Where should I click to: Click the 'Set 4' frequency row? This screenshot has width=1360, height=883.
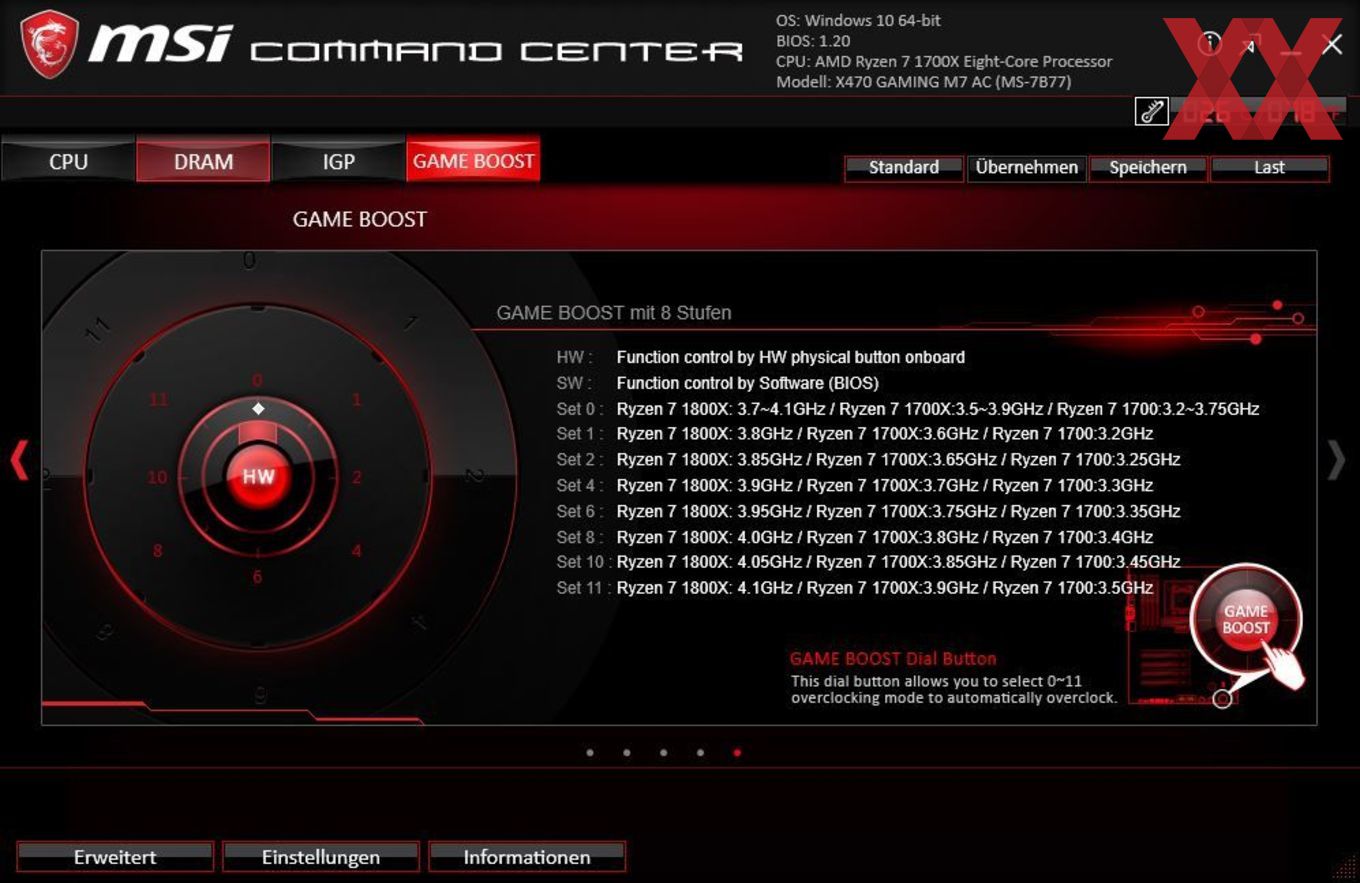855,486
